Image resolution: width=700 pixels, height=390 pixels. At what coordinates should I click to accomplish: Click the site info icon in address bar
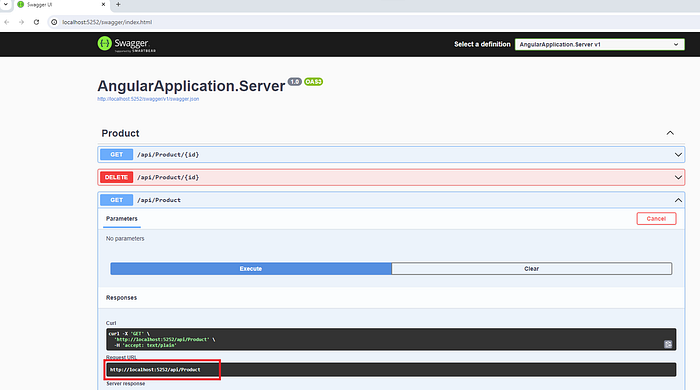click(x=54, y=22)
